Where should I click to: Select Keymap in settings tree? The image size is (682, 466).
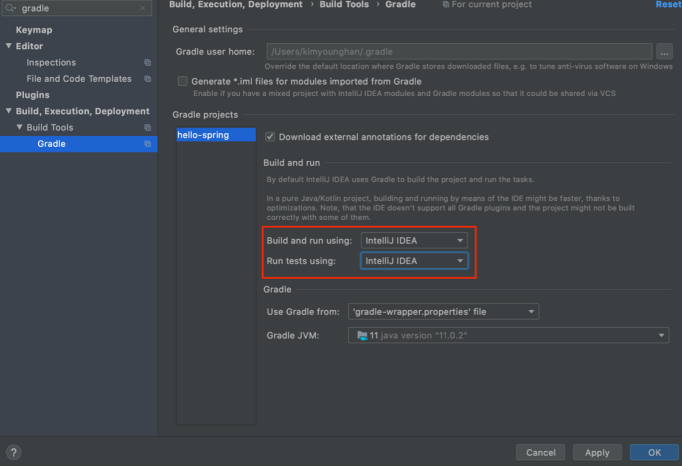tap(34, 30)
